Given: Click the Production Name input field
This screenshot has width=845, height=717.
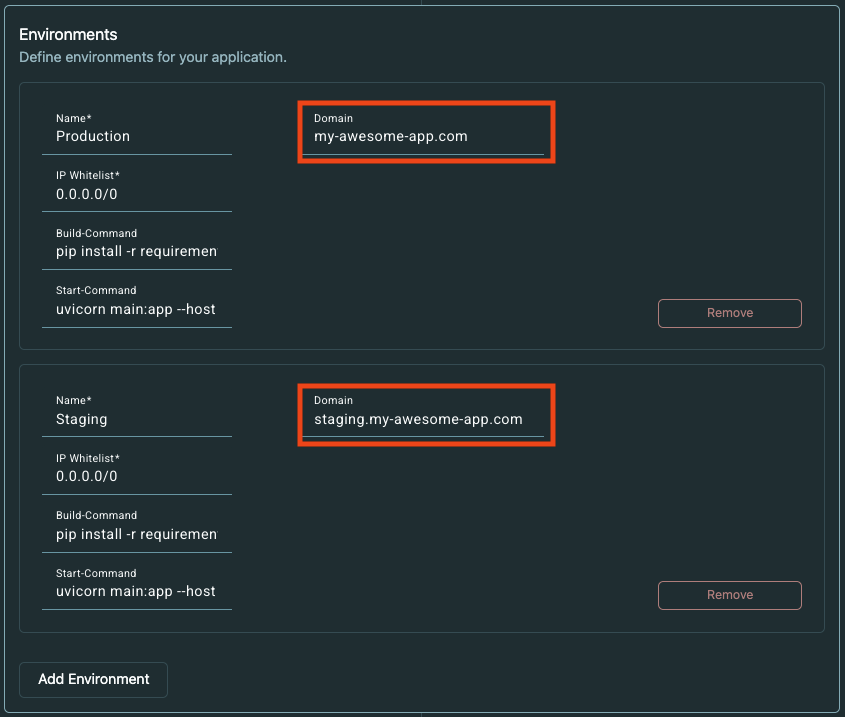Looking at the screenshot, I should pyautogui.click(x=137, y=136).
